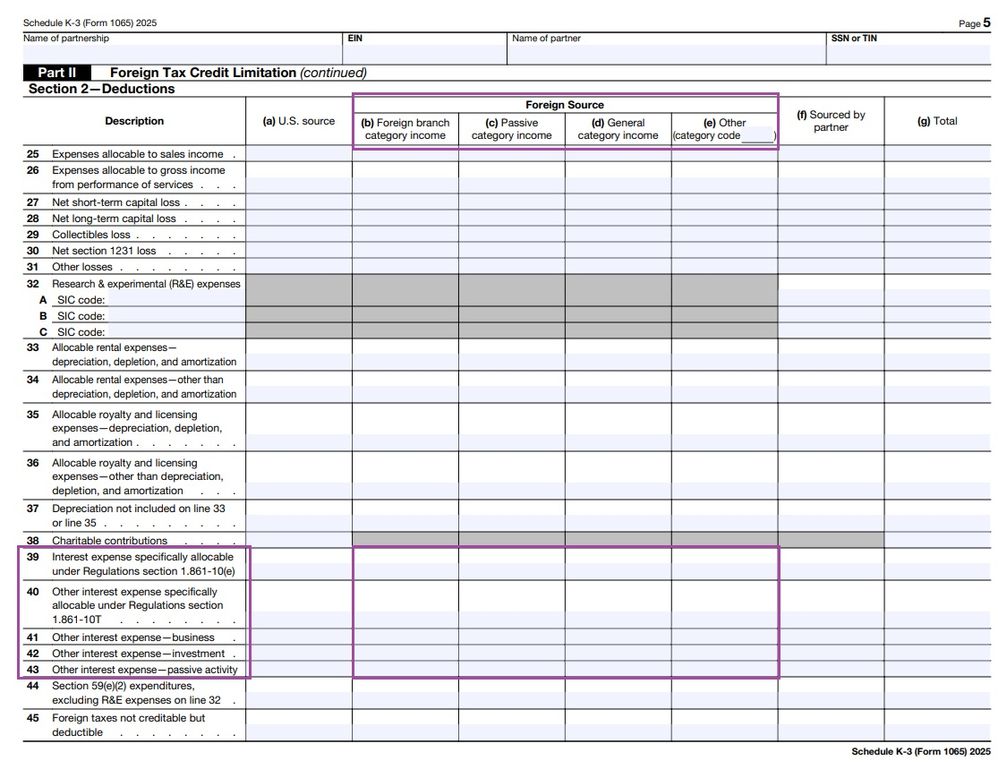Select line 28 Total column cell
This screenshot has width=998, height=762.
937,218
